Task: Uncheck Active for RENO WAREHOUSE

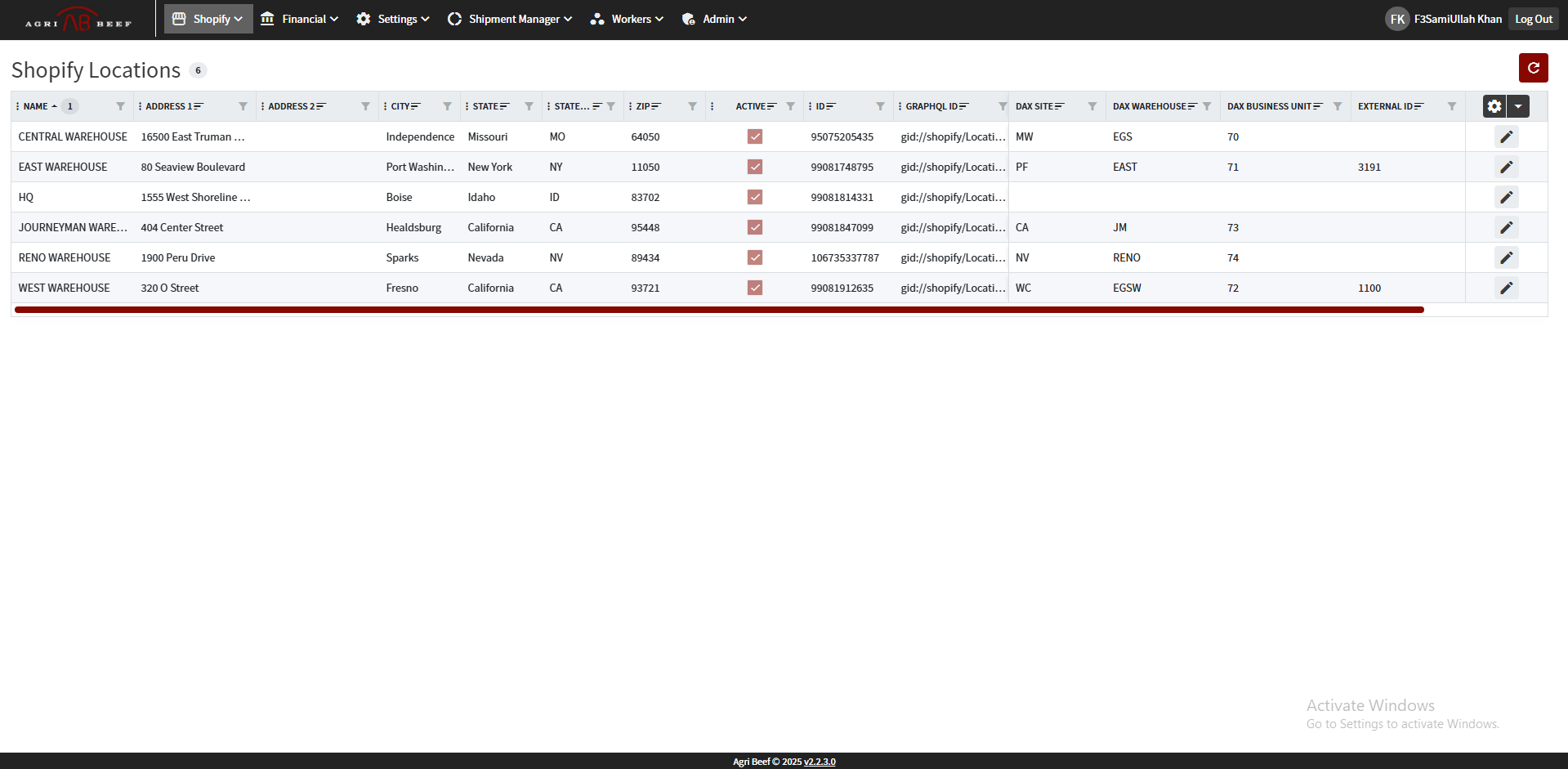Action: coord(754,257)
